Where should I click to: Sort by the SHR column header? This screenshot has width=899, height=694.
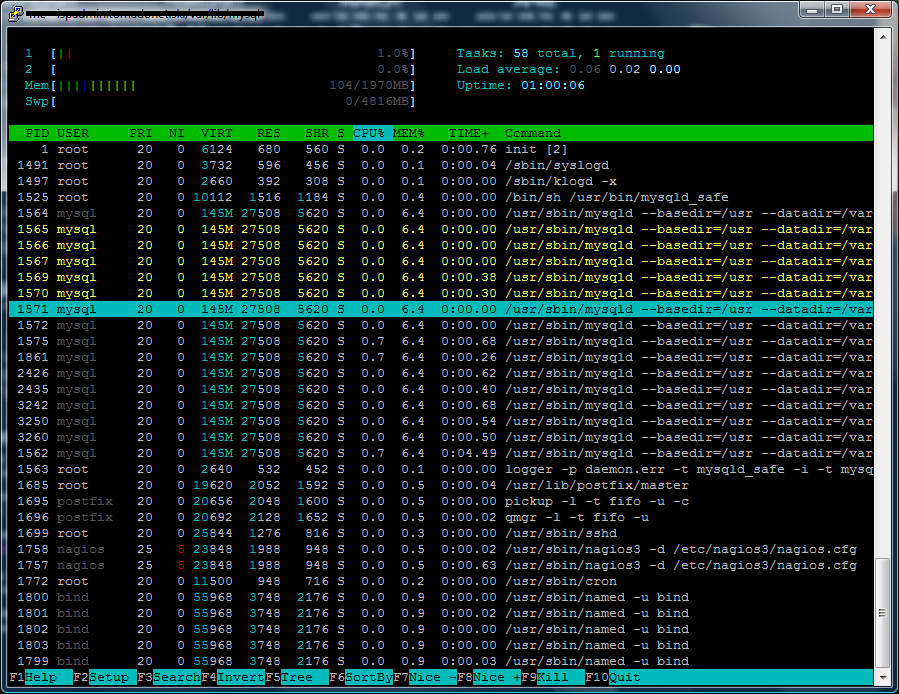[317, 133]
